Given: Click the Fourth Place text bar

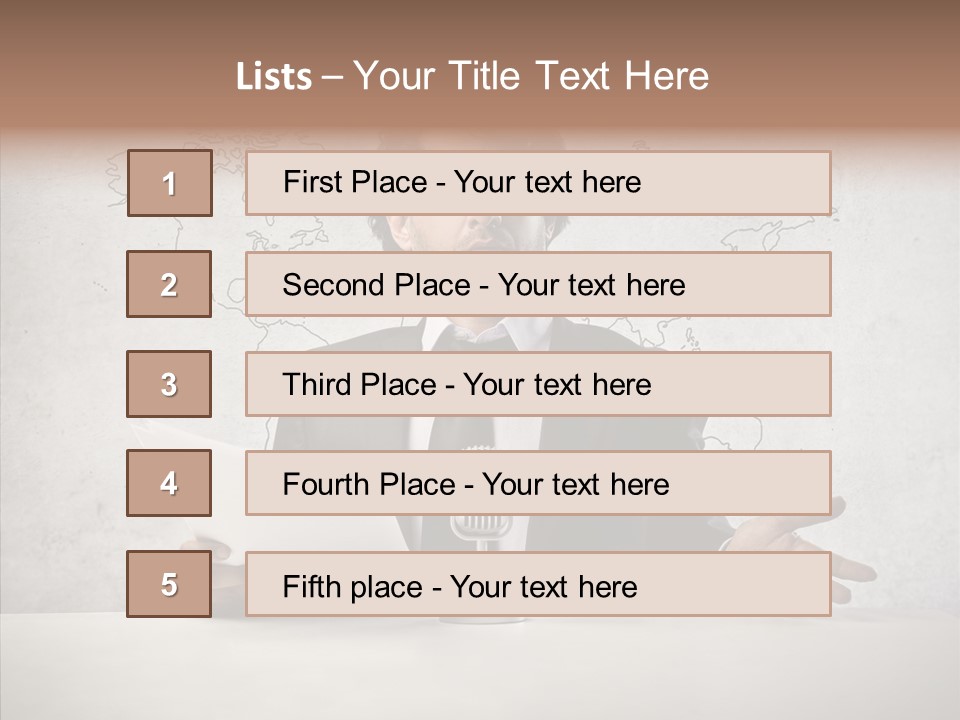Looking at the screenshot, I should tap(538, 483).
